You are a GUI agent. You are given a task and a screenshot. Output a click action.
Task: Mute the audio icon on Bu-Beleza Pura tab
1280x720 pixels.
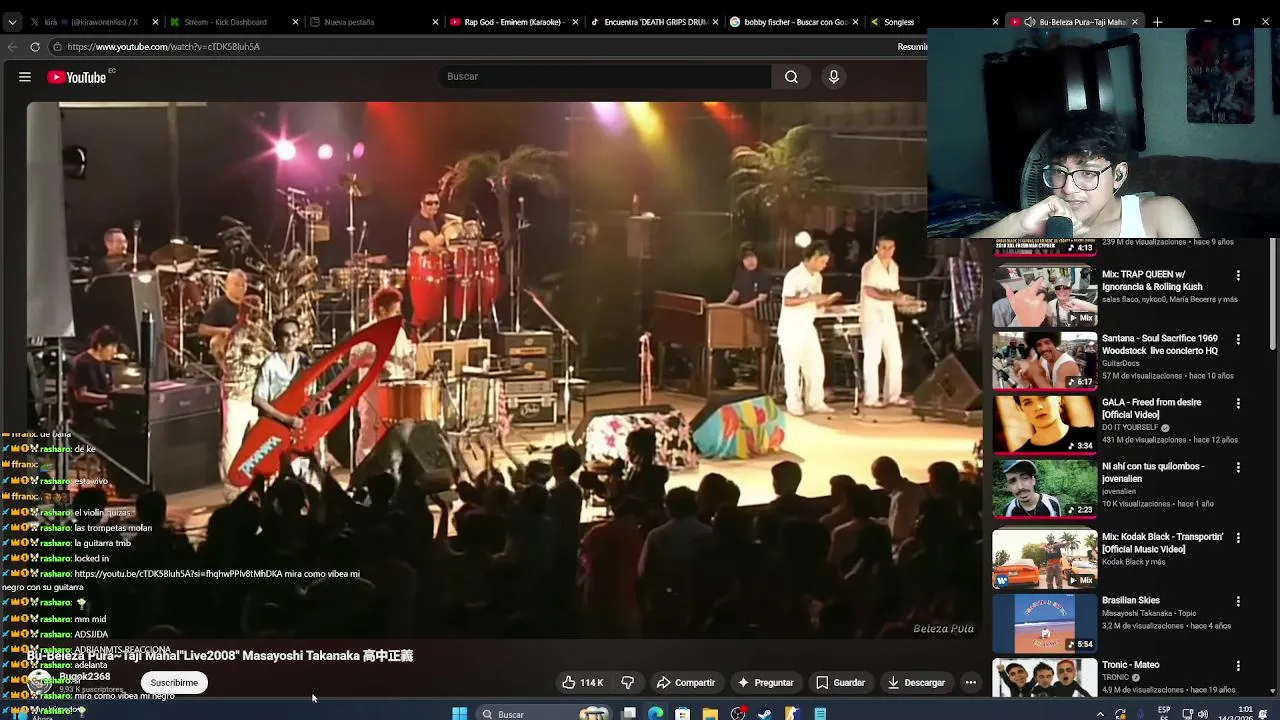click(x=1030, y=22)
